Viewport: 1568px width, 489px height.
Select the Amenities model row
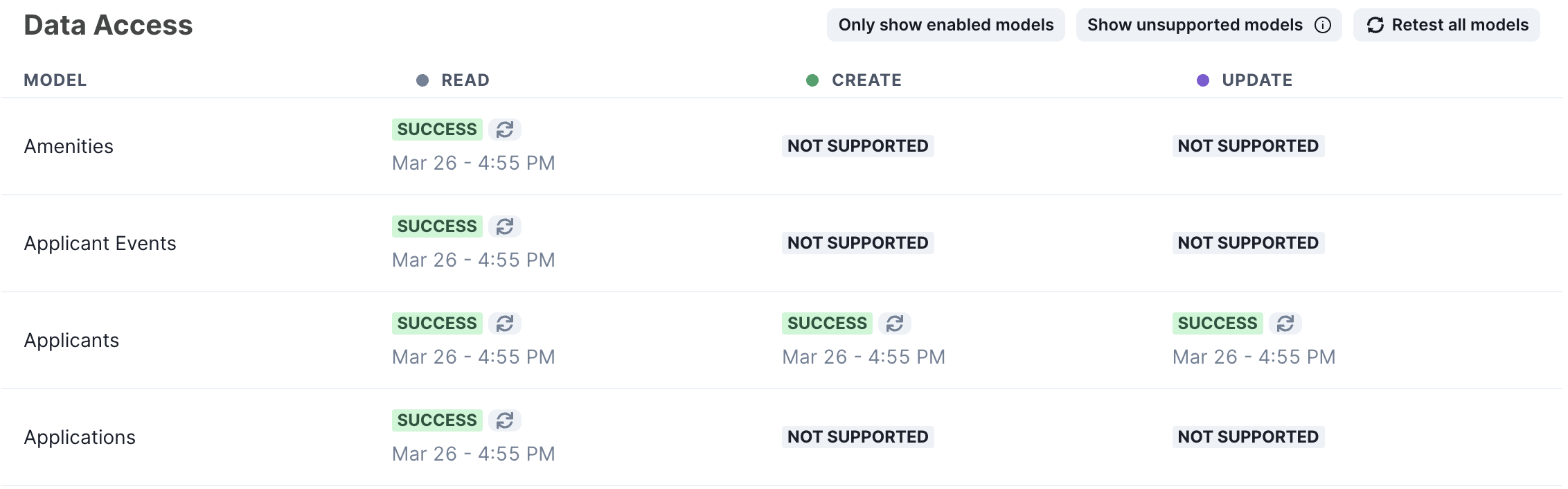[69, 147]
